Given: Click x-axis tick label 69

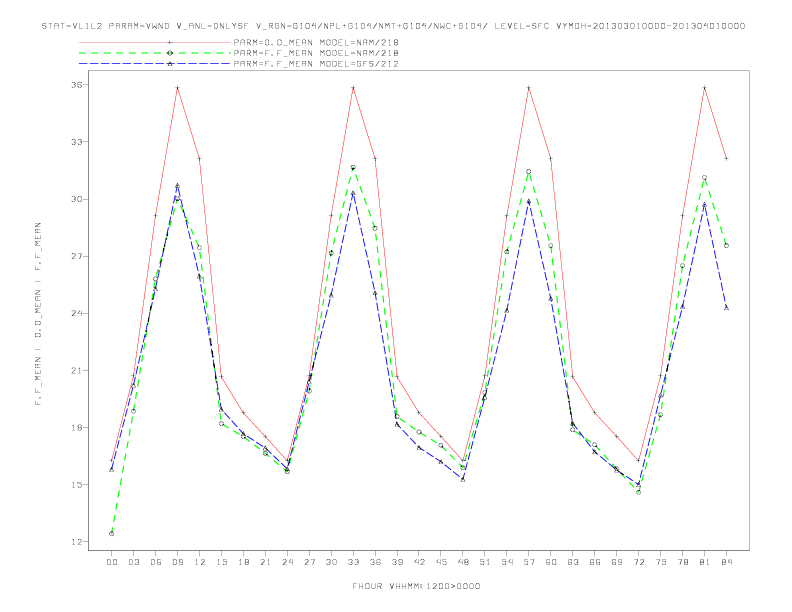Looking at the screenshot, I should pos(617,562).
